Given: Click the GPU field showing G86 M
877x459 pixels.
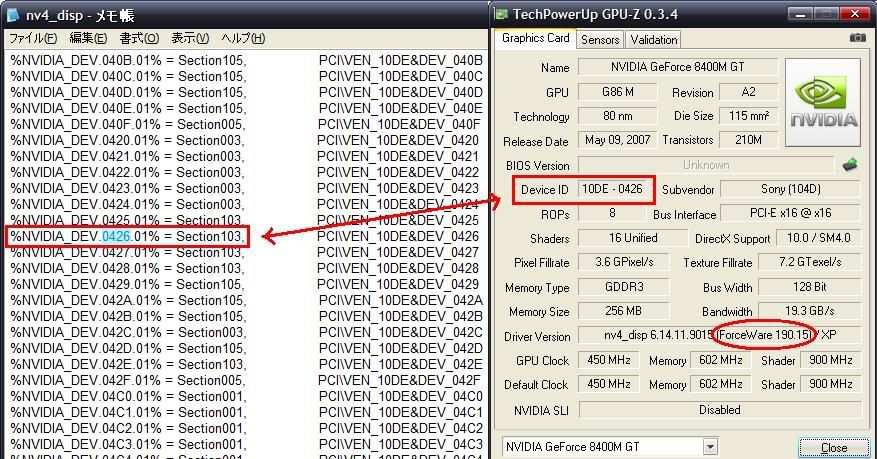Looking at the screenshot, I should [x=617, y=92].
